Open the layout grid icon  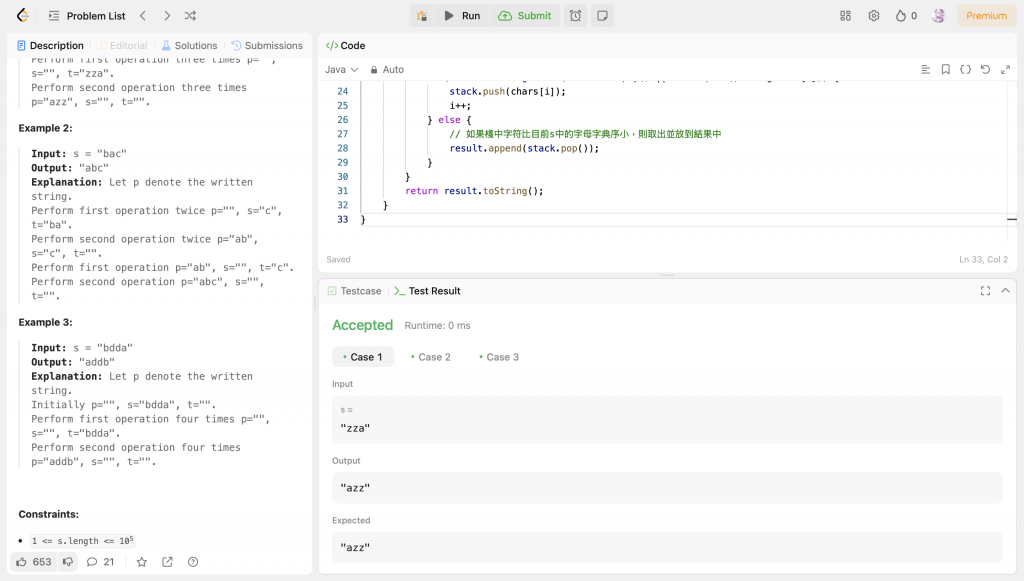click(845, 16)
